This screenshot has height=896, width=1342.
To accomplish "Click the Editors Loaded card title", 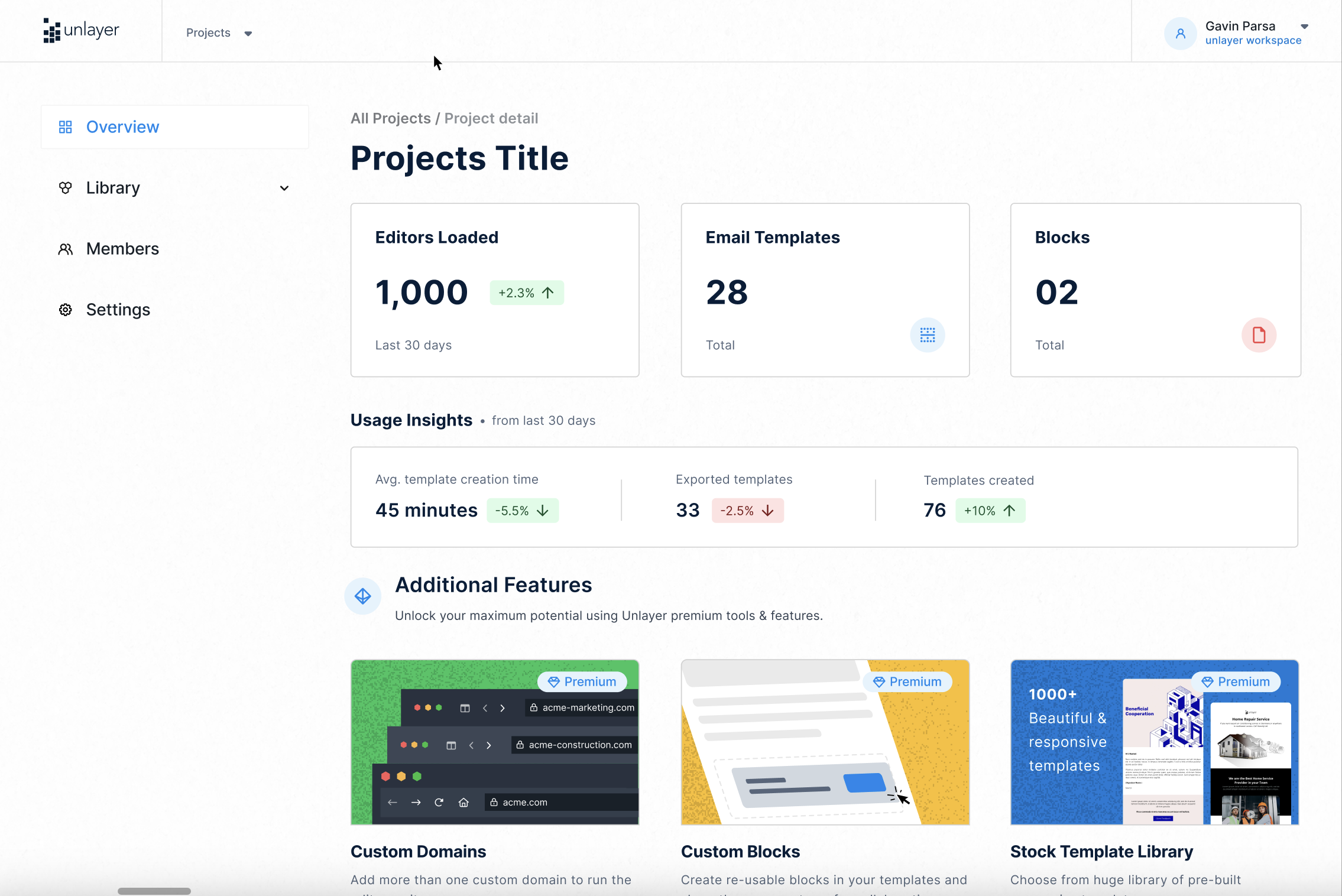I will [x=436, y=238].
